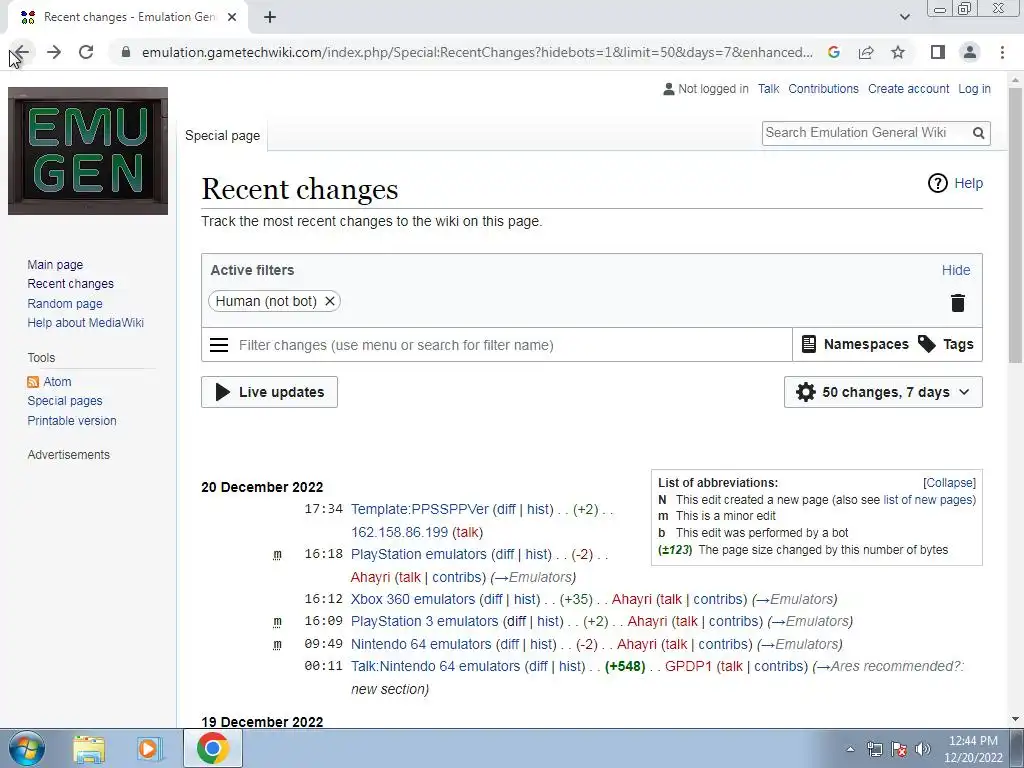Click the browser forward arrow
1024x768 pixels.
click(x=54, y=52)
